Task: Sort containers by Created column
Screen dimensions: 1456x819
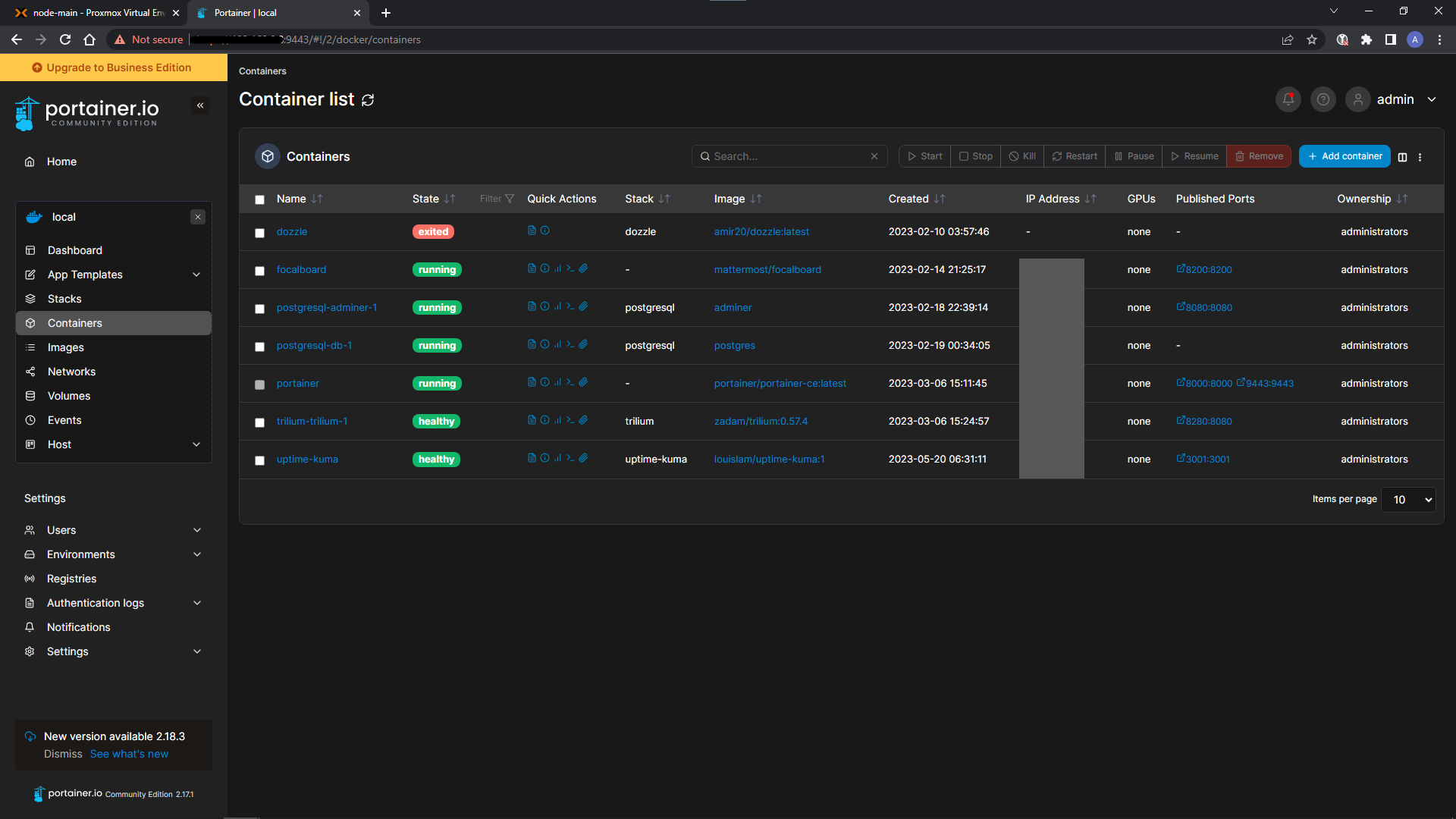Action: (917, 199)
